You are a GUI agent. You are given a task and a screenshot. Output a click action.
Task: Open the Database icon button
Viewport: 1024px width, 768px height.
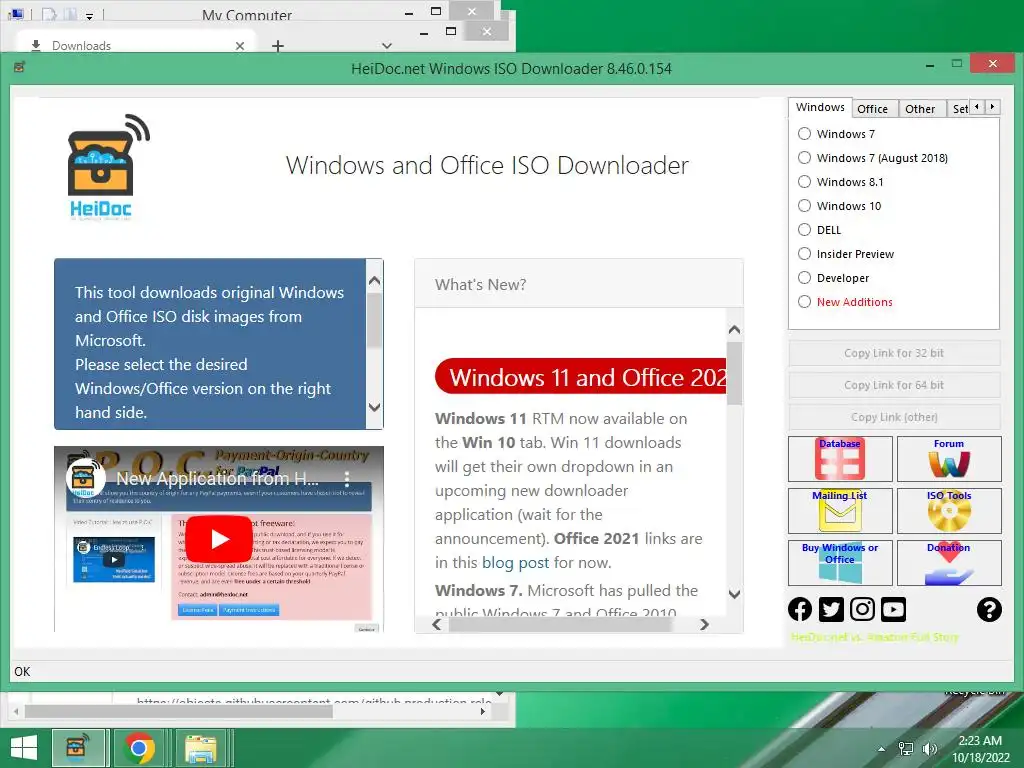[840, 459]
